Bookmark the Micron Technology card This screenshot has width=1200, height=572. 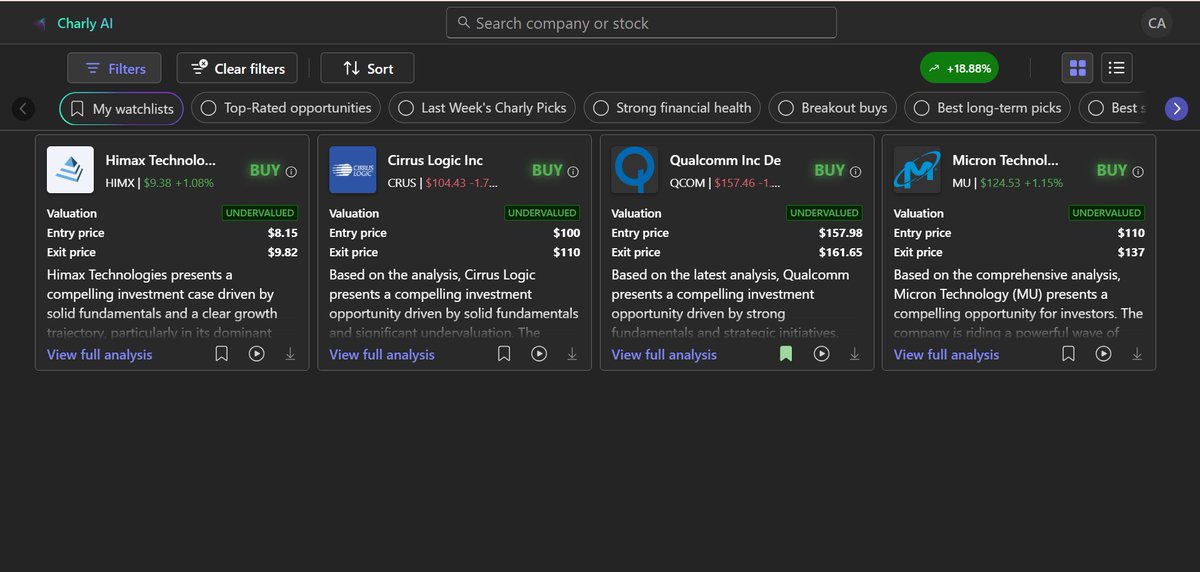1068,354
